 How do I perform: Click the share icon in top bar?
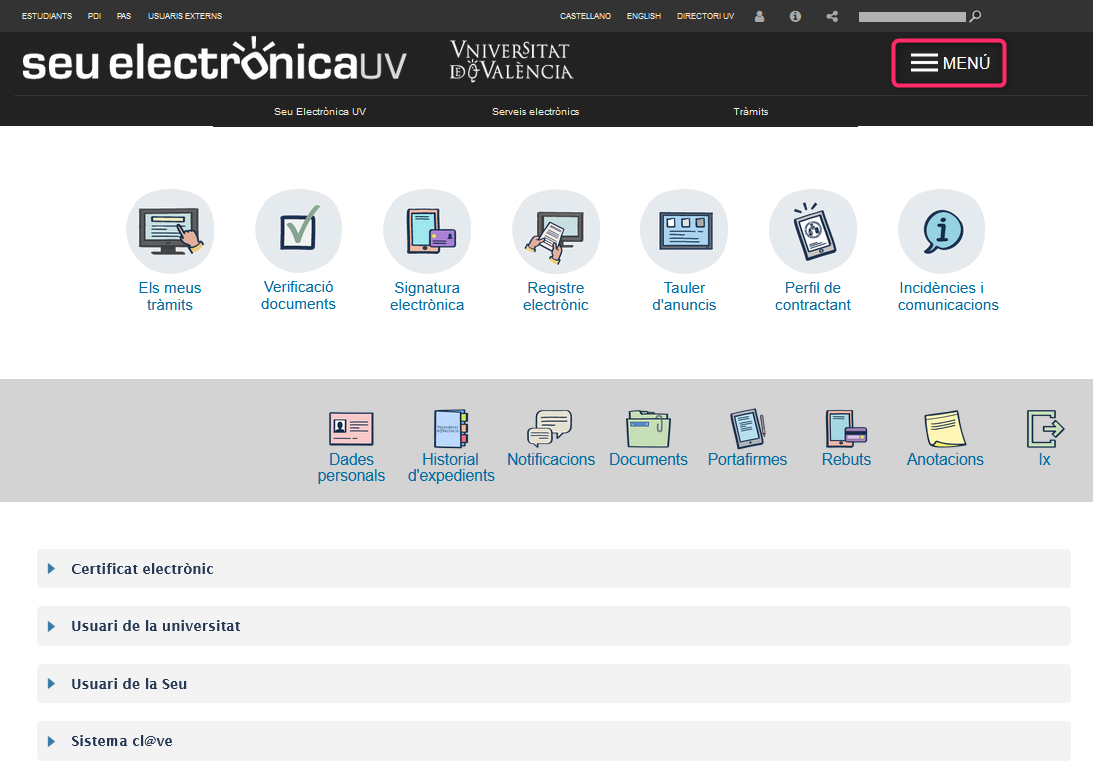(832, 16)
